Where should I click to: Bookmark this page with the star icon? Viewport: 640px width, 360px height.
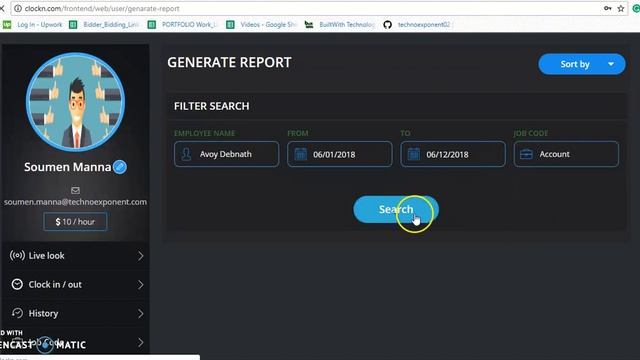click(x=621, y=9)
